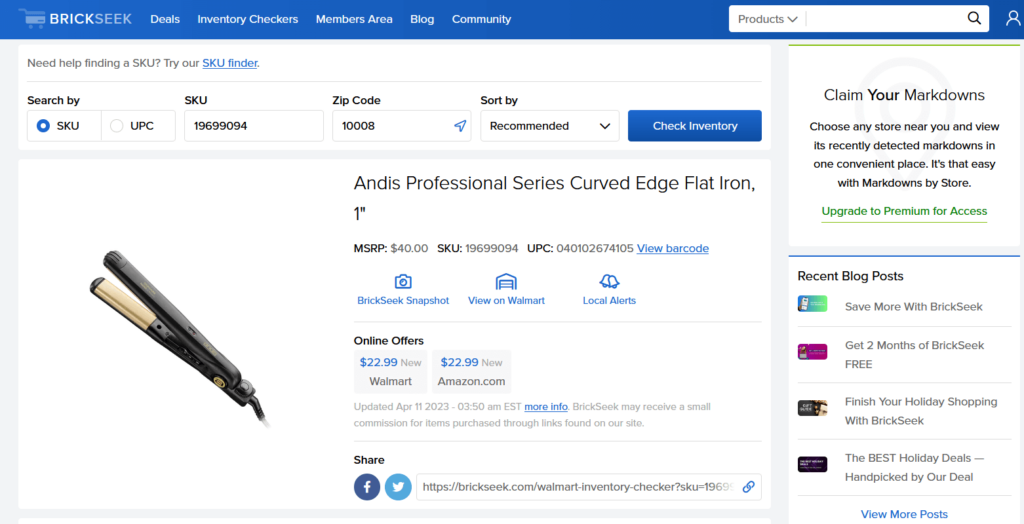Select the SKU radio option

[x=43, y=126]
